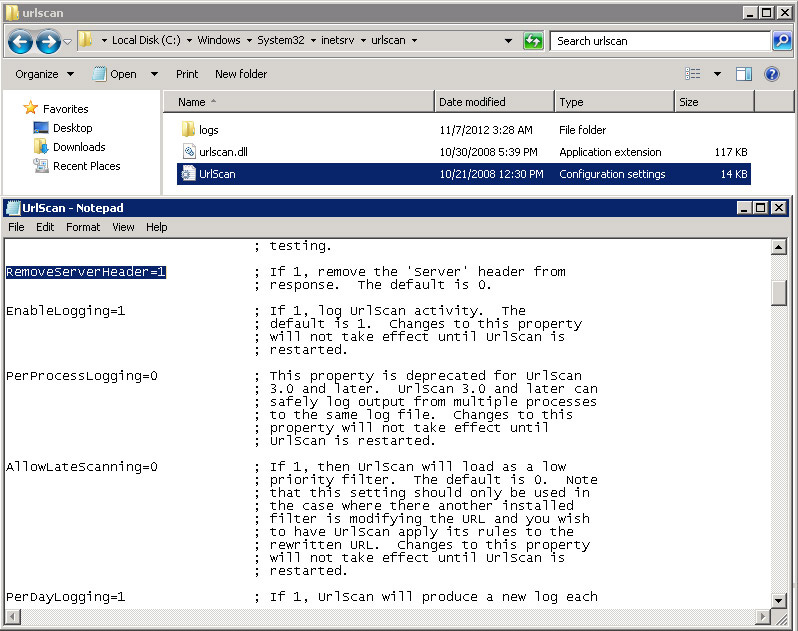Open Notepad View menu
The height and width of the screenshot is (631, 798).
point(123,227)
